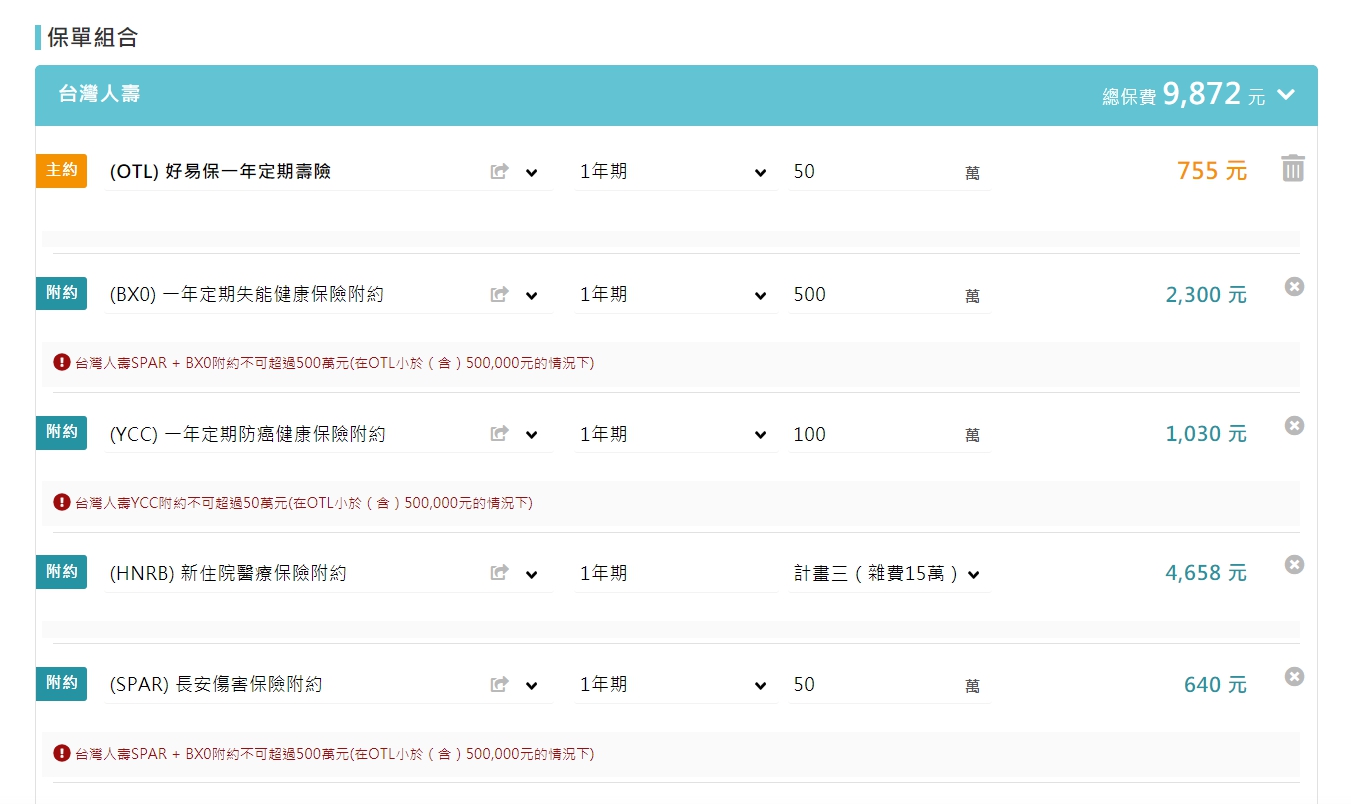1351x804 pixels.
Task: Open the 計畫三（雜費15萬）plan dropdown
Action: tap(889, 574)
